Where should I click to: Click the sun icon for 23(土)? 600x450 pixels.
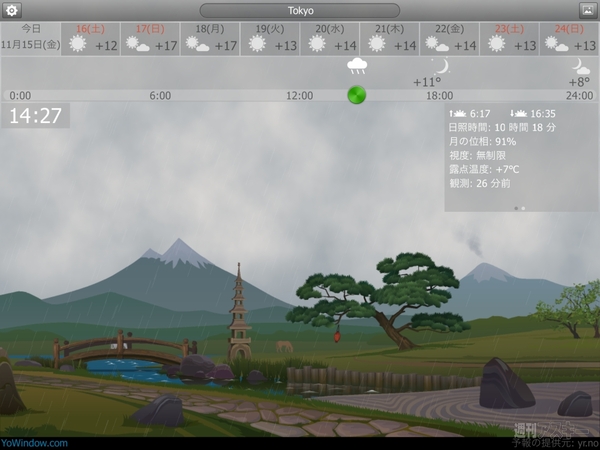[x=497, y=44]
